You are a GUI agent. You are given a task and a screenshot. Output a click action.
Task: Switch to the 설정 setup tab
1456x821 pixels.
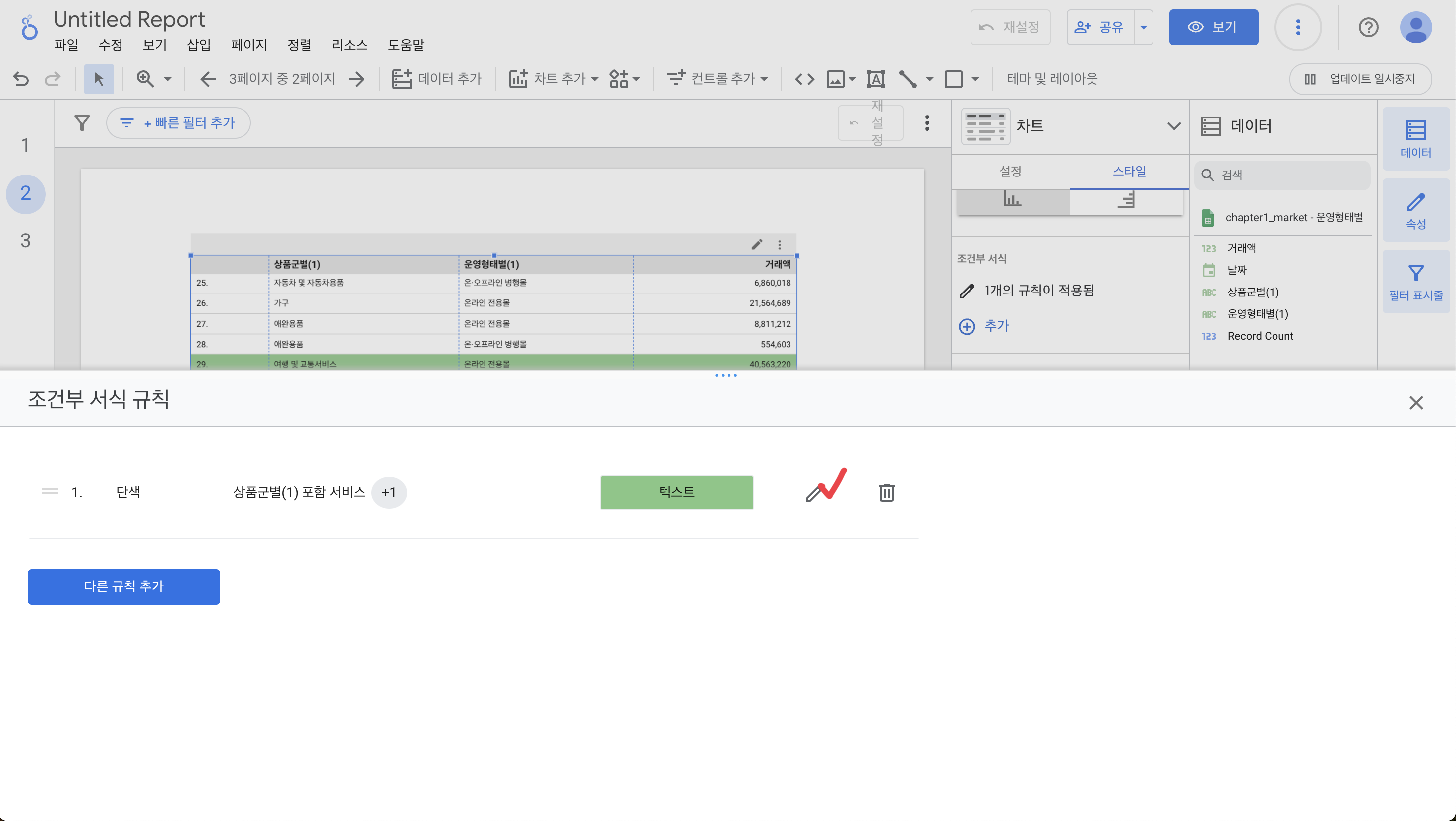[1010, 171]
